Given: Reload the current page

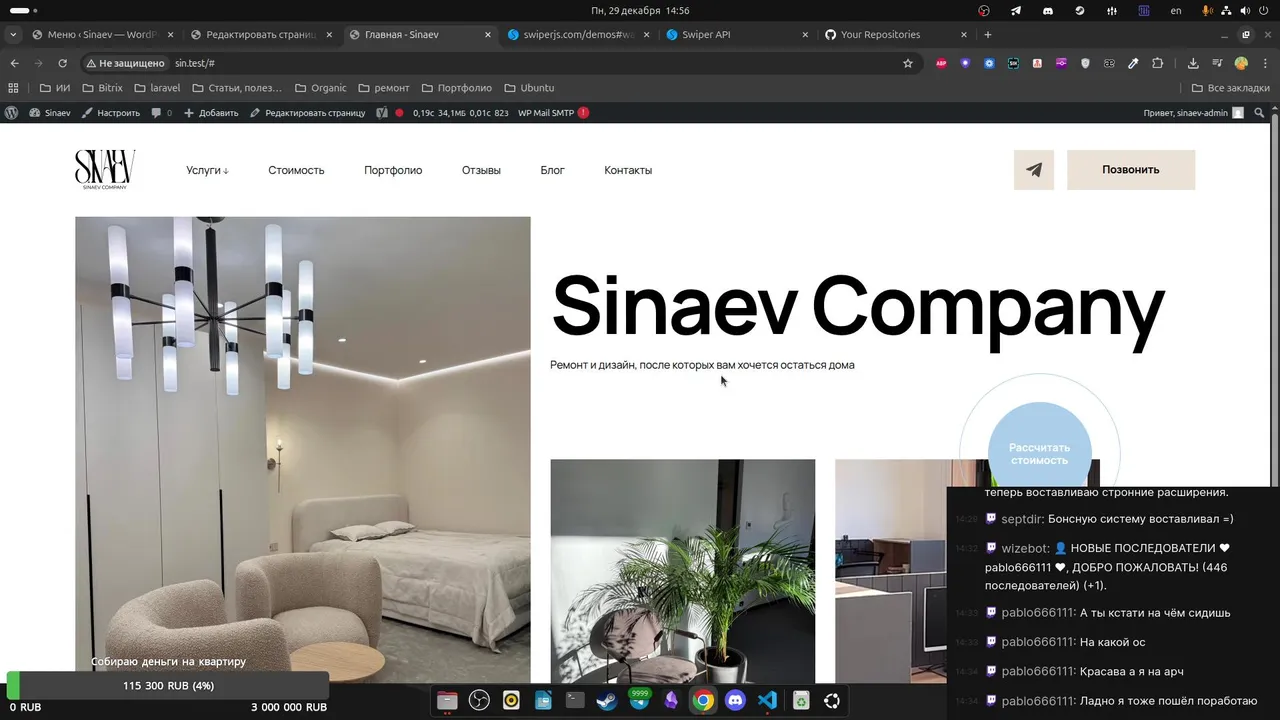Looking at the screenshot, I should click(x=62, y=63).
